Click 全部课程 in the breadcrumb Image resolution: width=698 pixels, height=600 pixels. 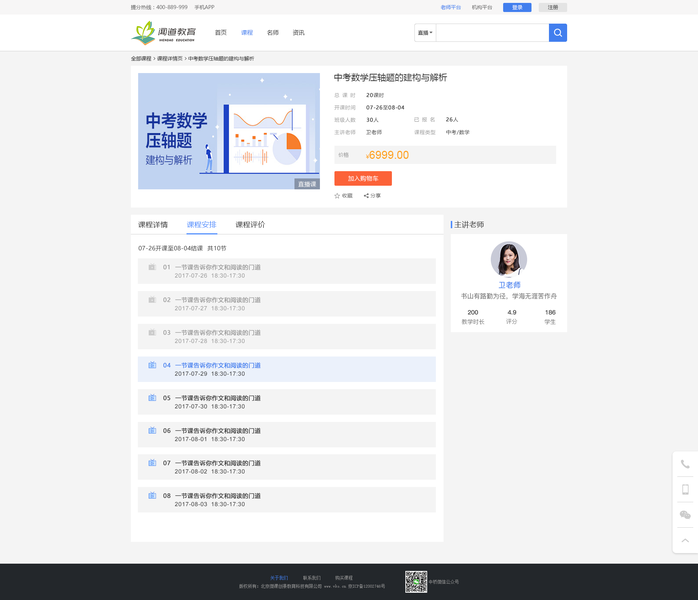(141, 58)
